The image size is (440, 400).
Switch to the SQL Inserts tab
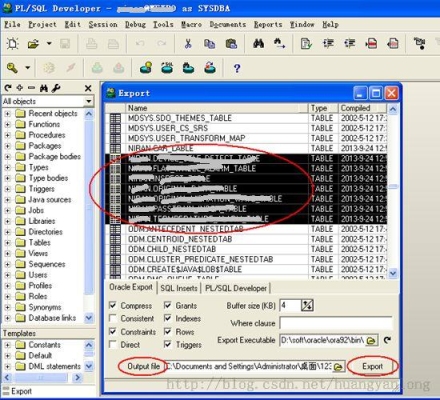[x=179, y=288]
